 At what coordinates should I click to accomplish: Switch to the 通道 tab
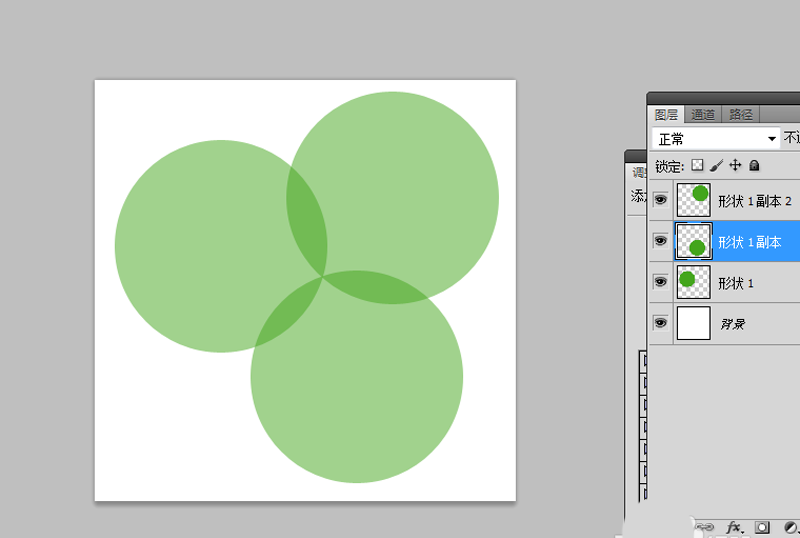coord(703,115)
